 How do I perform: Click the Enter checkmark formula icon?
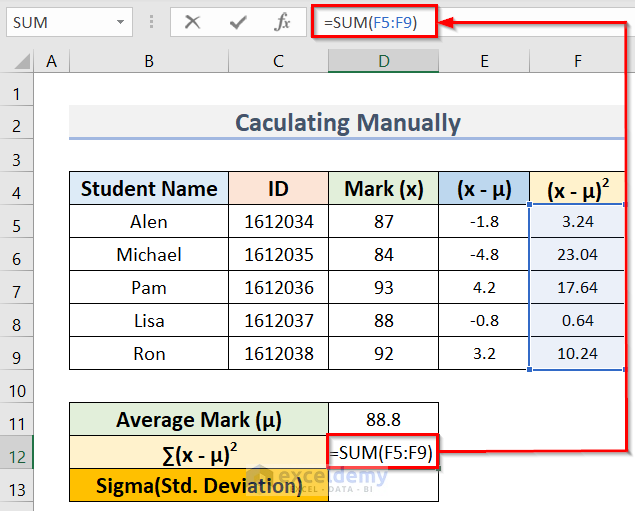(x=238, y=22)
